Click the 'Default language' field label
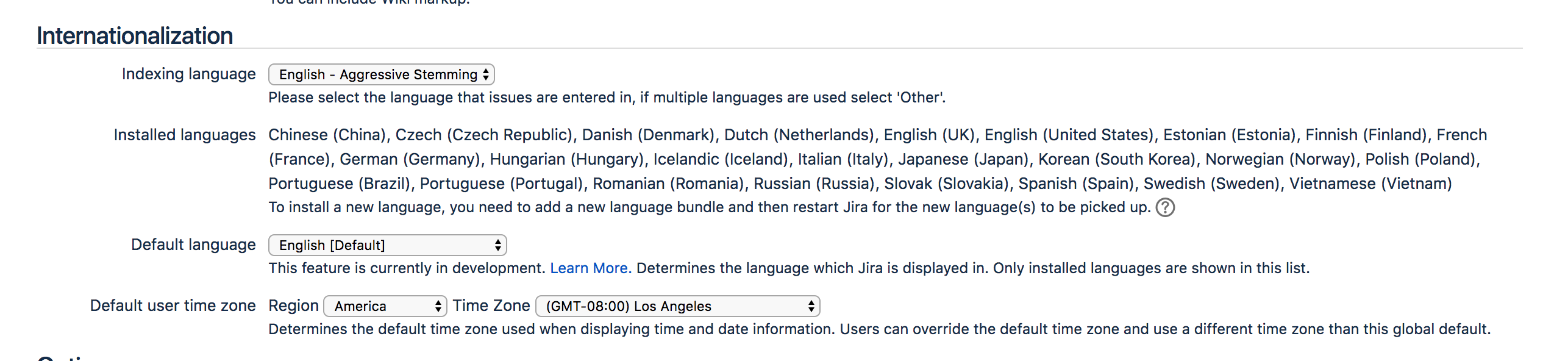This screenshot has height=361, width=1568. point(194,245)
